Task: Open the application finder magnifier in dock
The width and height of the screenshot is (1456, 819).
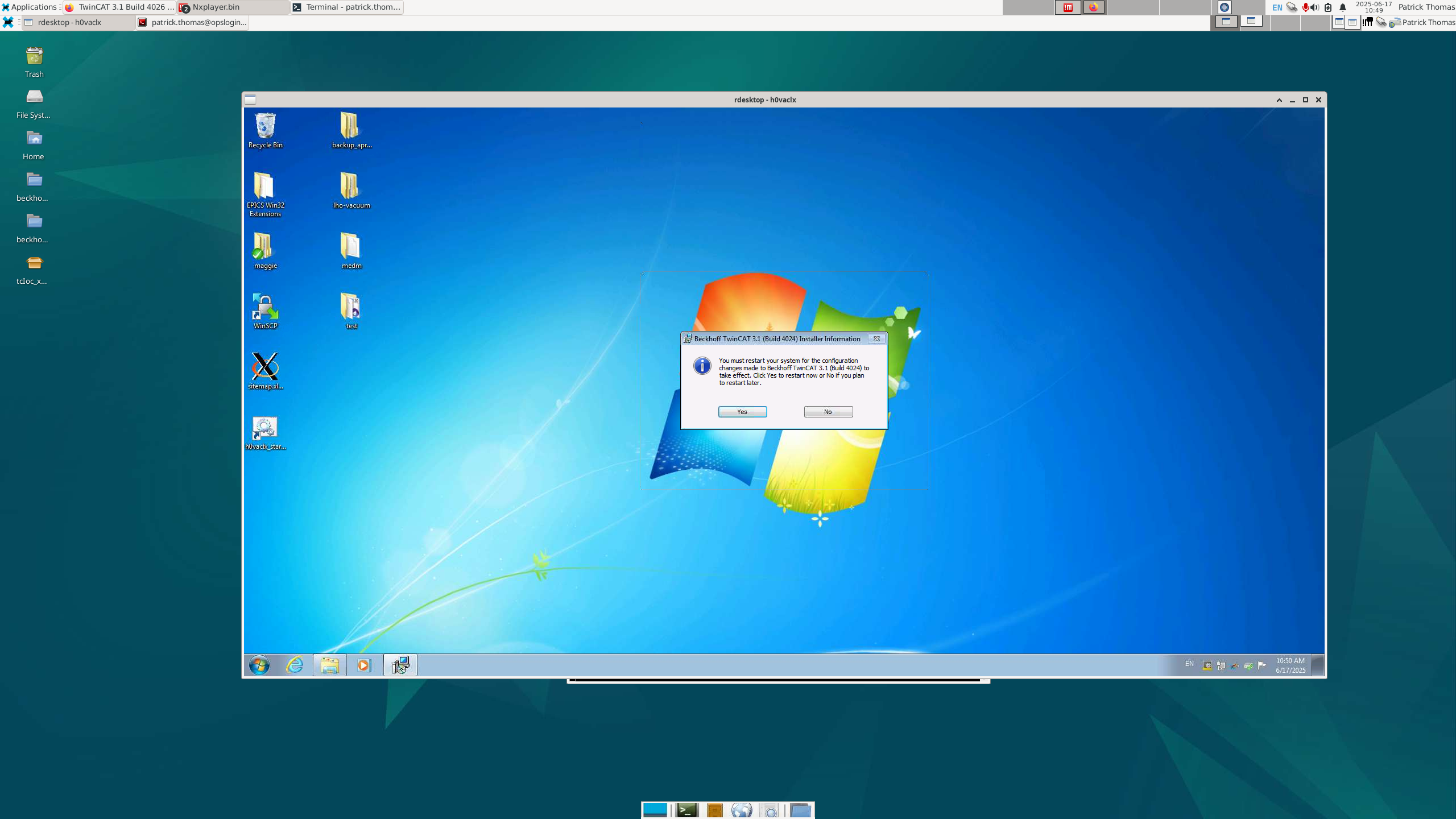Action: point(770,810)
